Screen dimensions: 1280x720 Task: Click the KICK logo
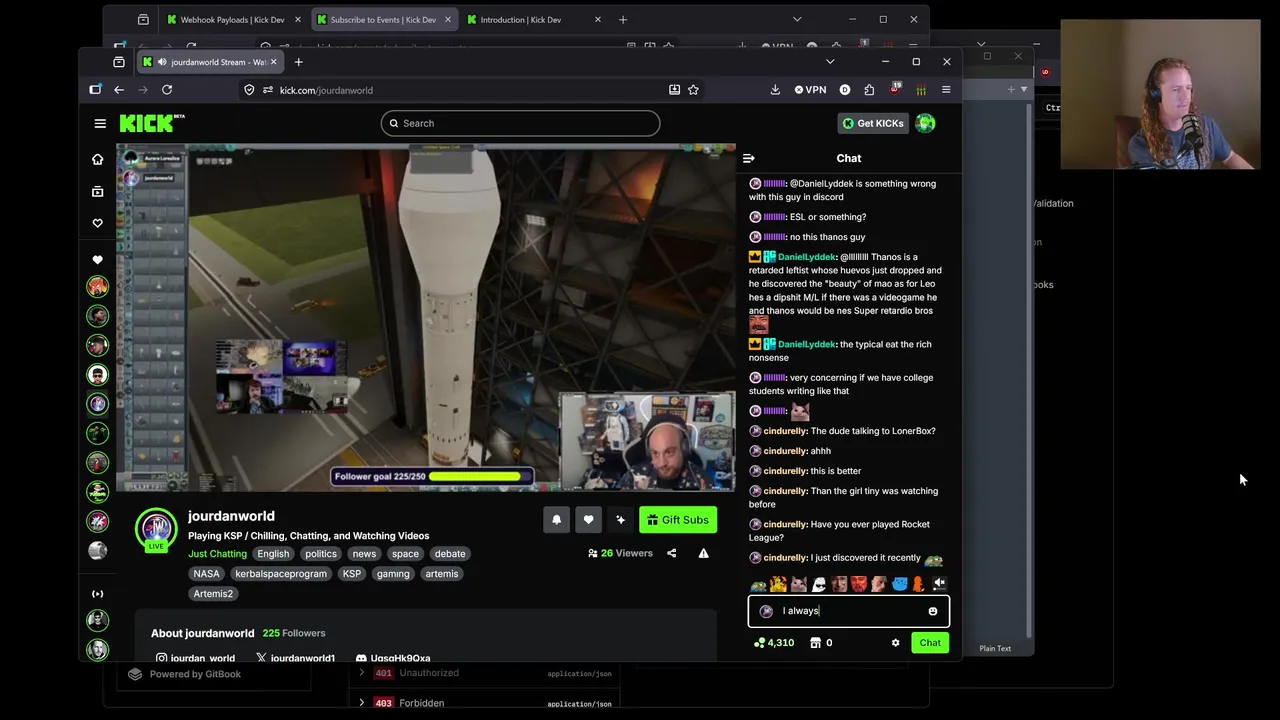(x=152, y=123)
